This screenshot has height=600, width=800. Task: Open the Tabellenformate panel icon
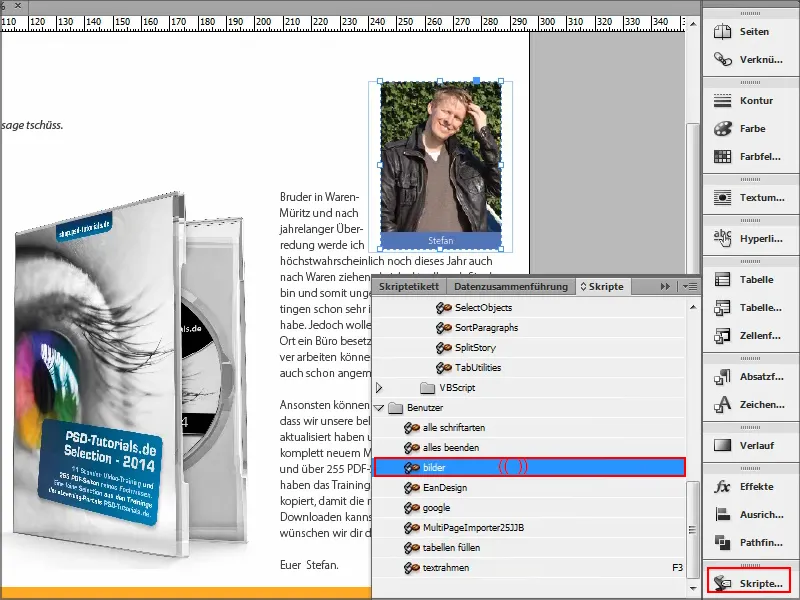[722, 308]
